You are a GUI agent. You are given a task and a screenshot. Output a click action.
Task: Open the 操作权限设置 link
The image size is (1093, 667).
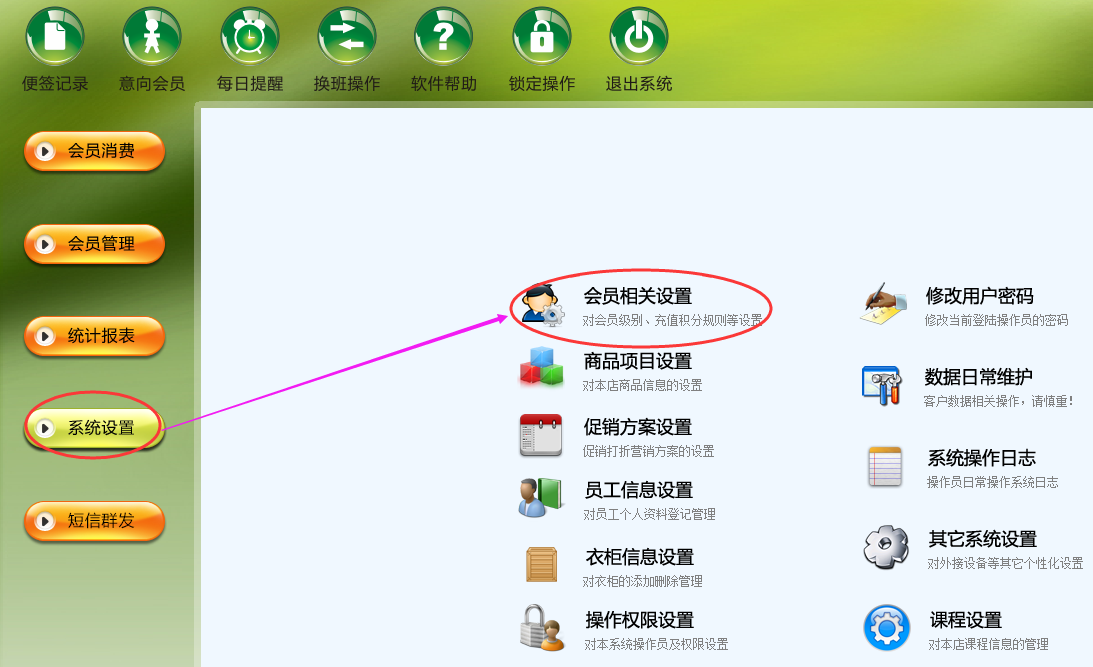click(x=640, y=620)
